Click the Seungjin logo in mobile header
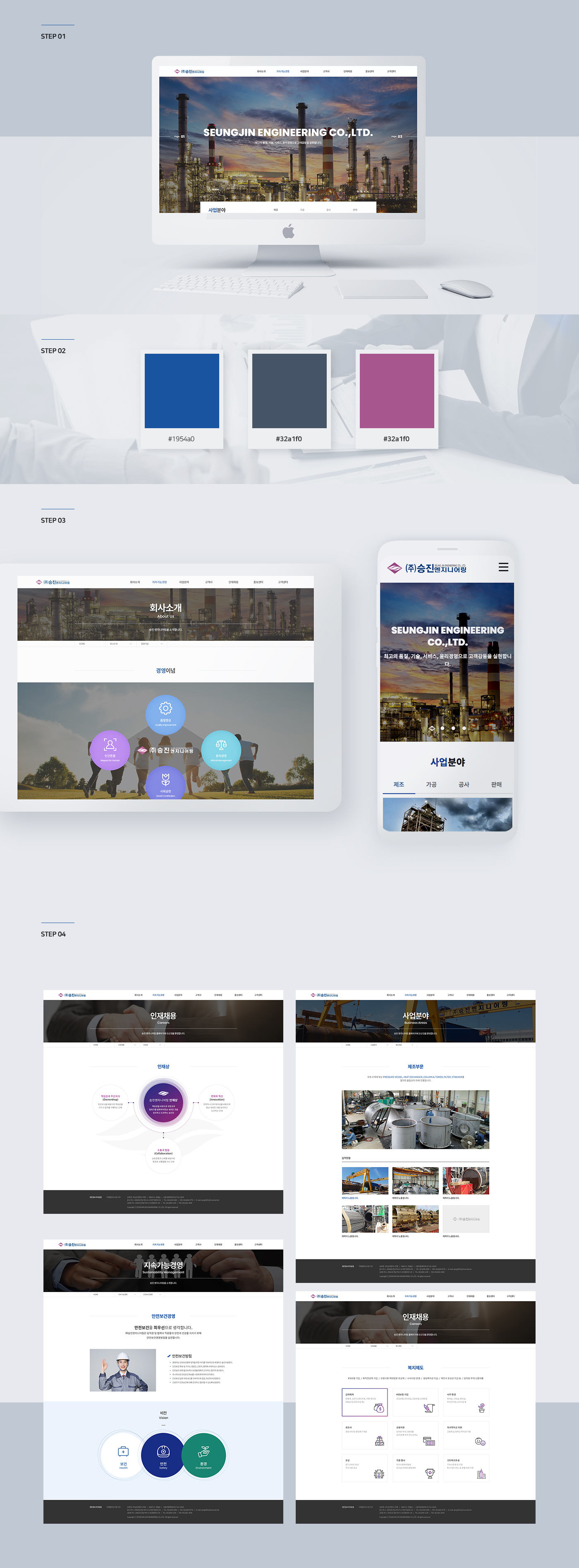 pyautogui.click(x=427, y=568)
